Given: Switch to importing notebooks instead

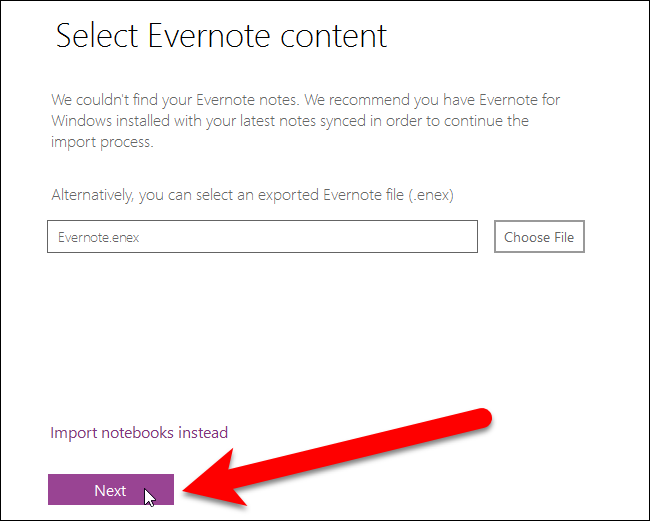Looking at the screenshot, I should coord(139,433).
